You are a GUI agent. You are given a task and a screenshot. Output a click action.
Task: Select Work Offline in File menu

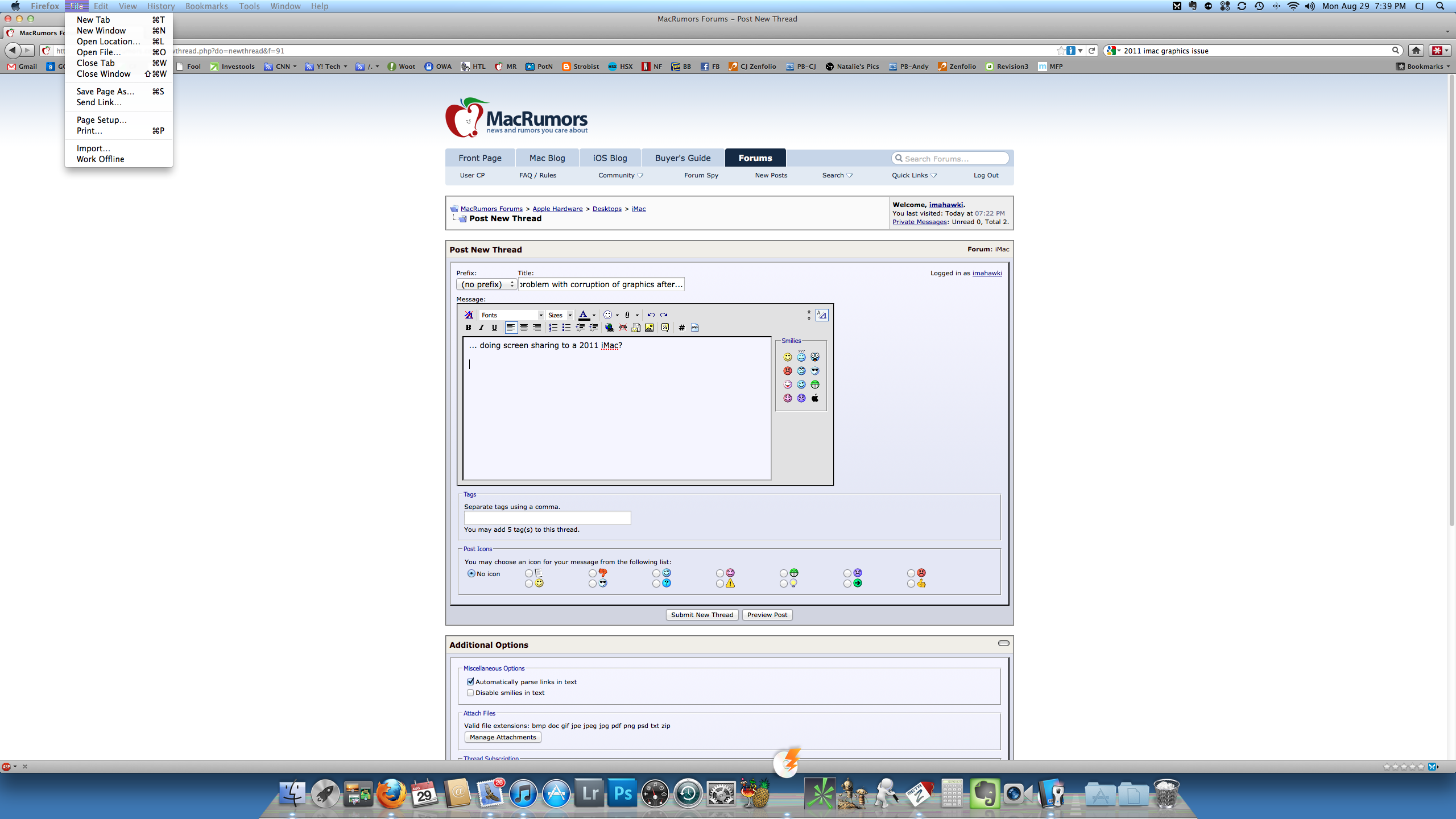(119, 159)
